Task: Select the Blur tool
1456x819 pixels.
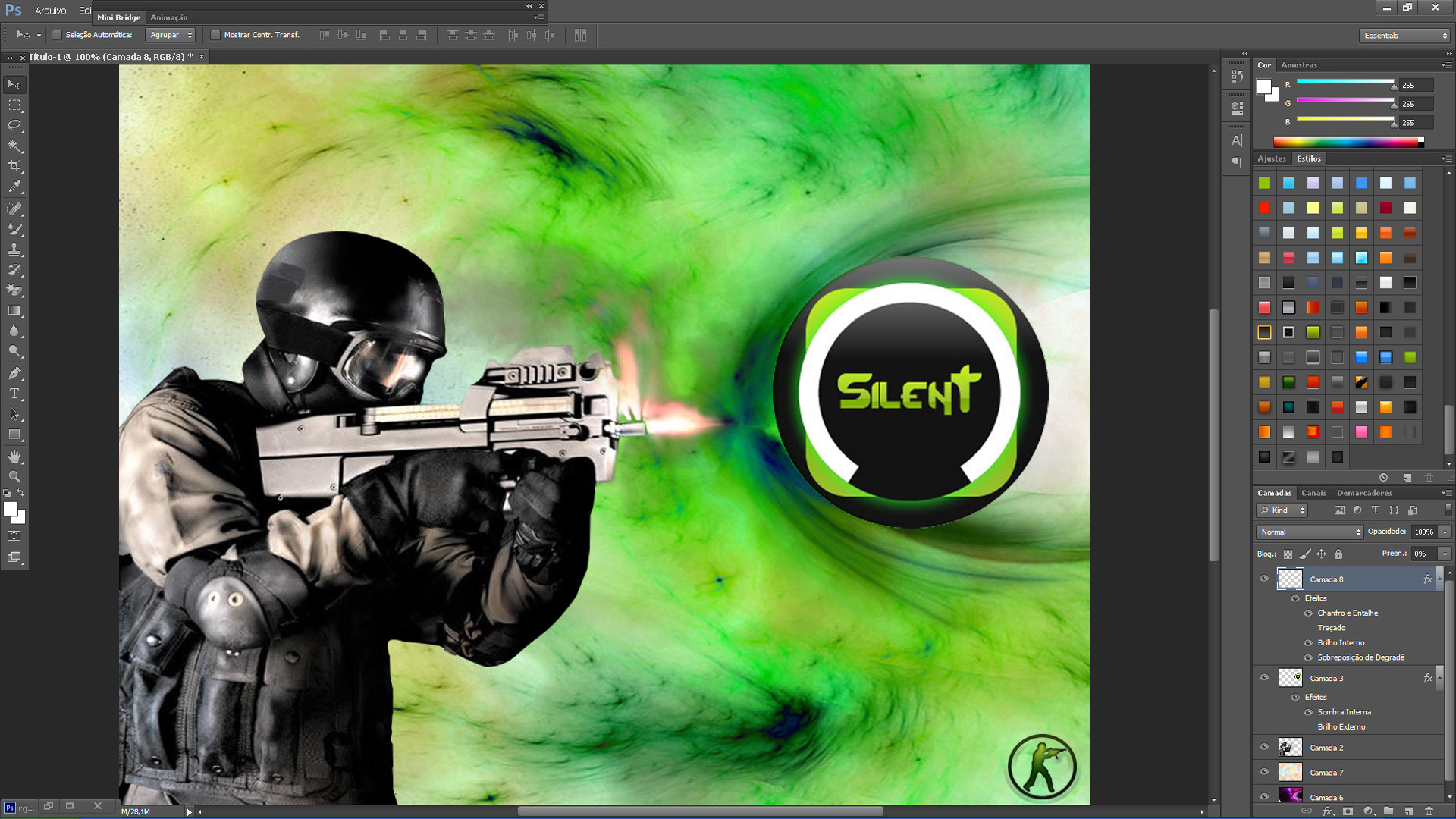Action: point(14,331)
